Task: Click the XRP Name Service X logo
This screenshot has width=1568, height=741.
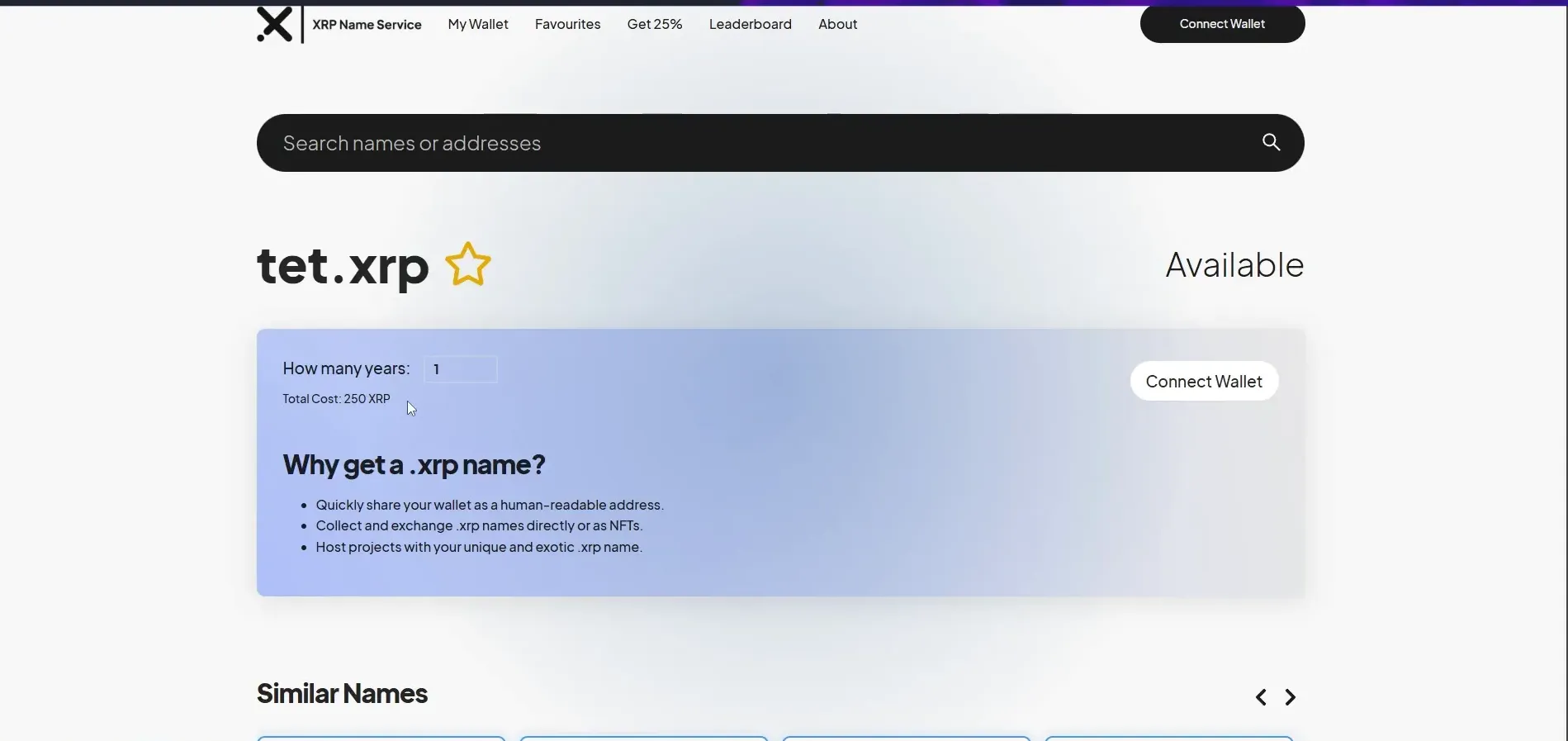Action: 274,24
